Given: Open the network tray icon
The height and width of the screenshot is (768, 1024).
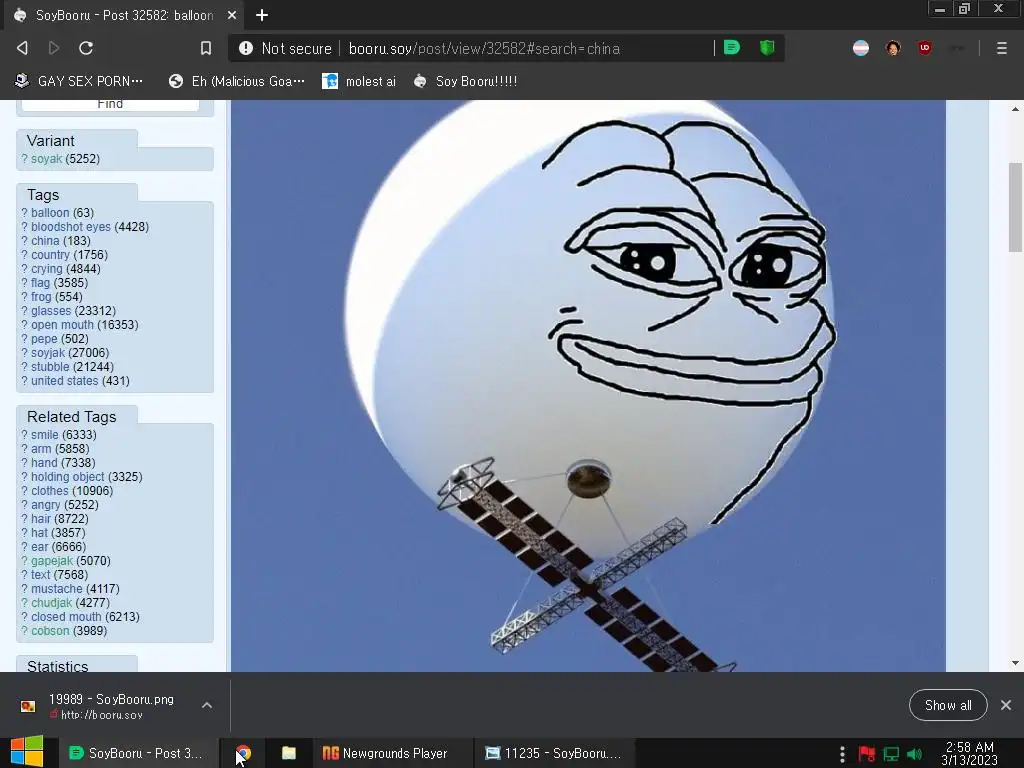Looking at the screenshot, I should (x=891, y=754).
